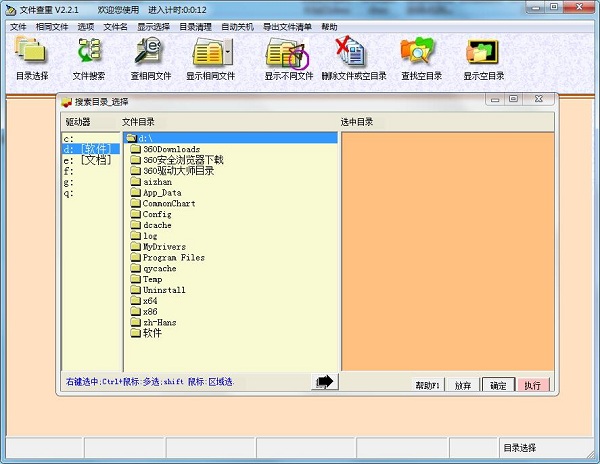Click the 删除文件或空目录 icon
The width and height of the screenshot is (600, 464).
353,55
